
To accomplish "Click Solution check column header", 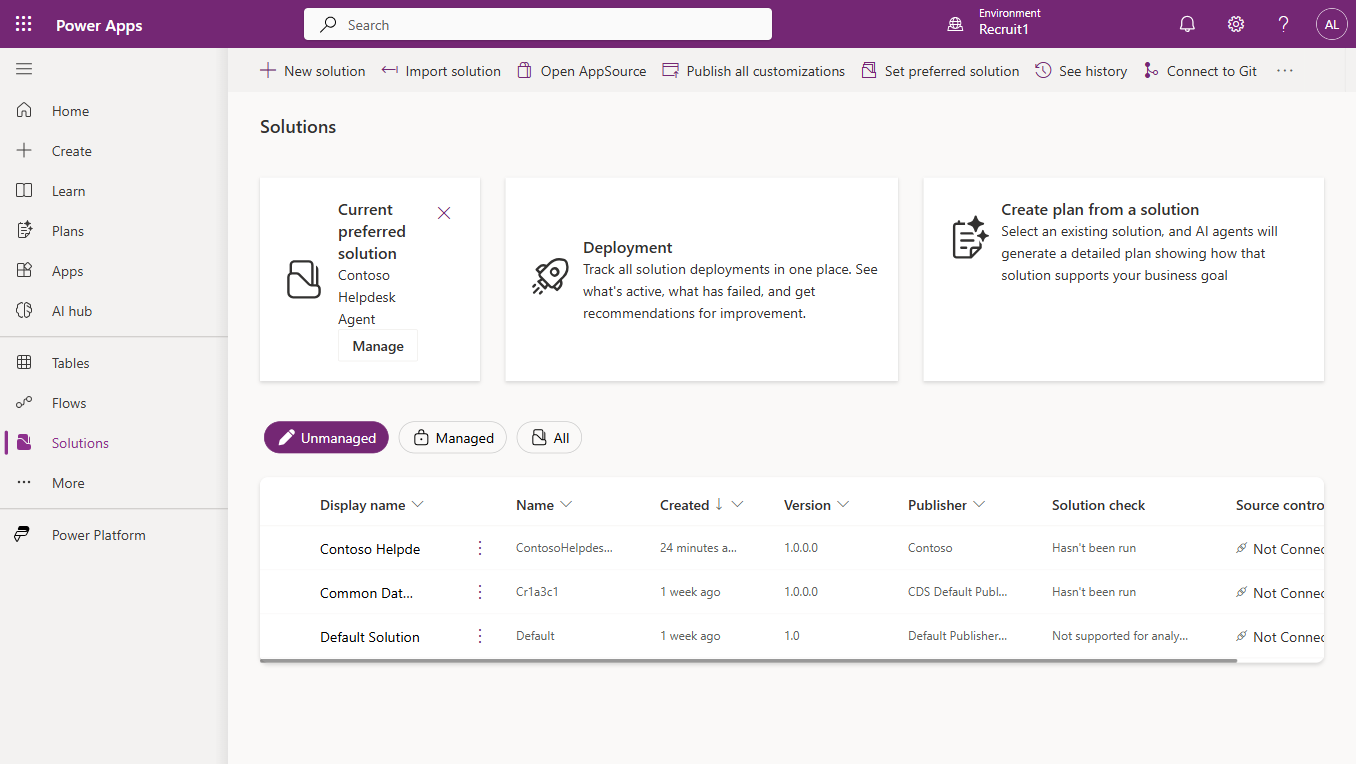I will [1098, 505].
